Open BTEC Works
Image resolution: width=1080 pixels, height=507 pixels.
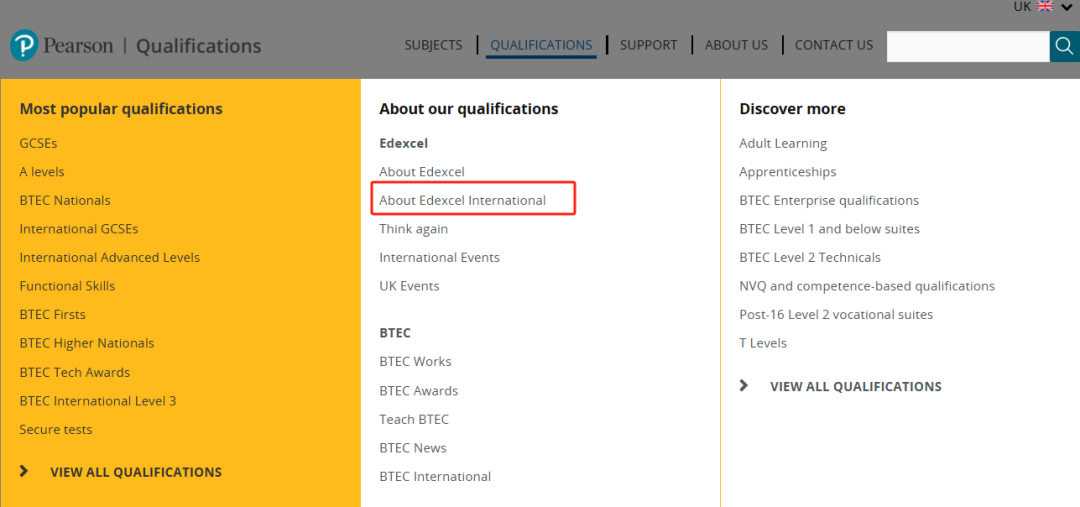[415, 362]
